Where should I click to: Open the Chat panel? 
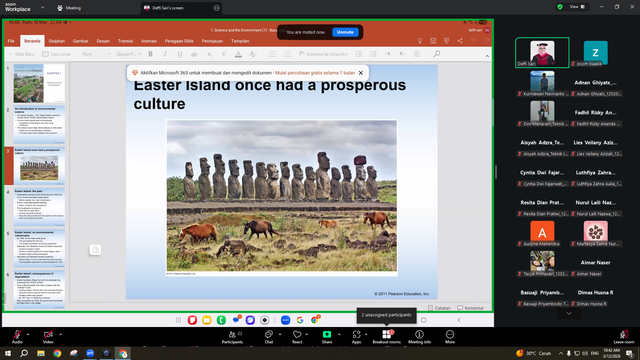(x=269, y=336)
